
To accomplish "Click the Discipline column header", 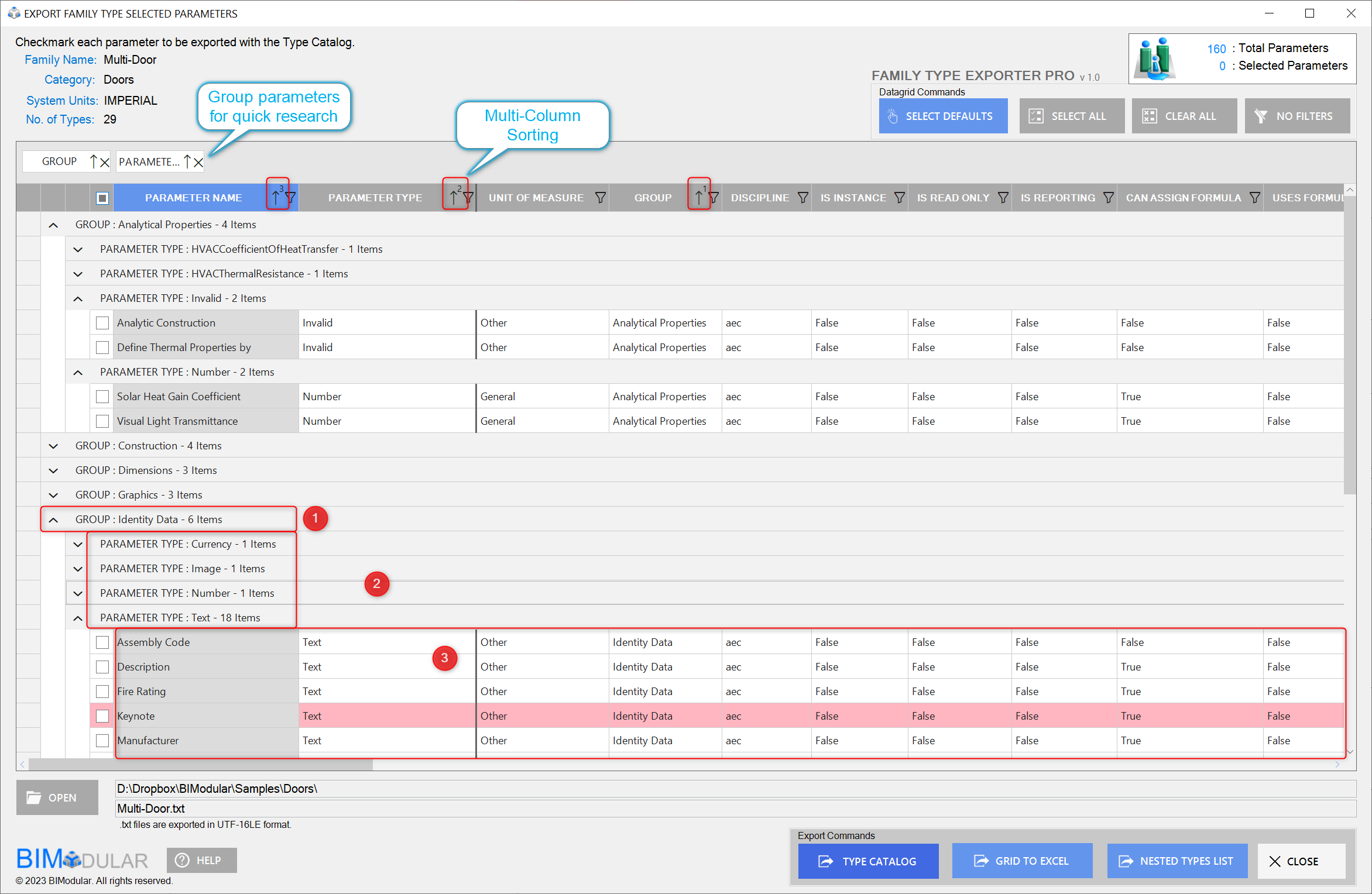I will click(759, 198).
